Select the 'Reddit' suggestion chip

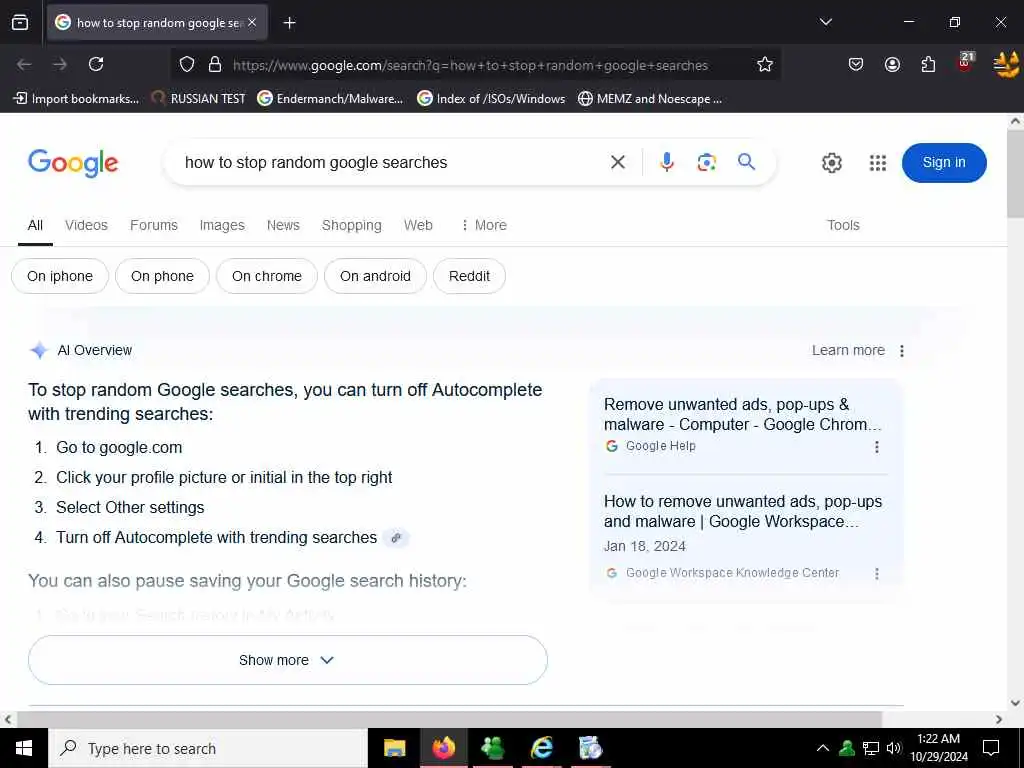click(469, 276)
